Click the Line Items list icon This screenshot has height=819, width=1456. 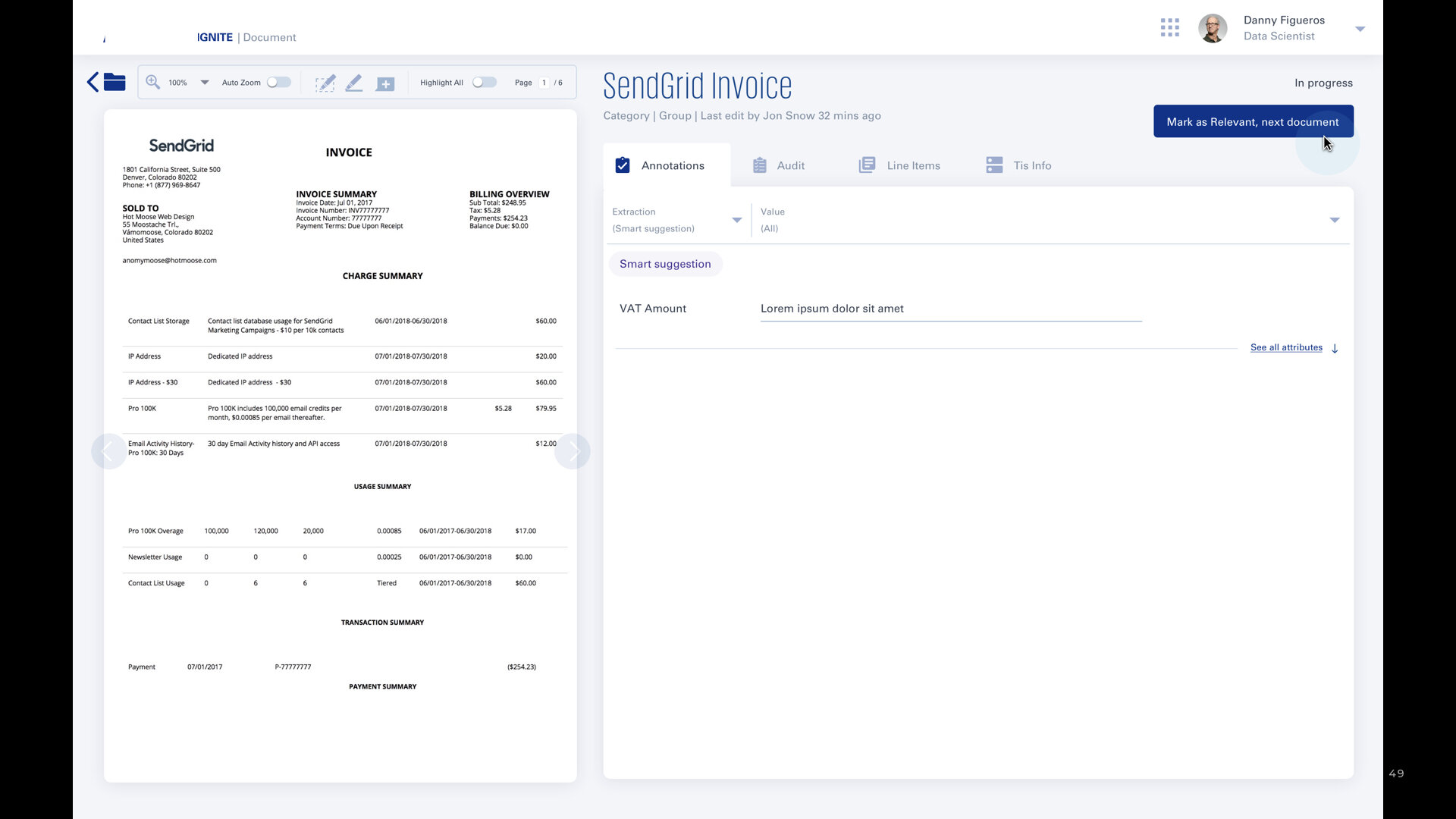tap(867, 165)
